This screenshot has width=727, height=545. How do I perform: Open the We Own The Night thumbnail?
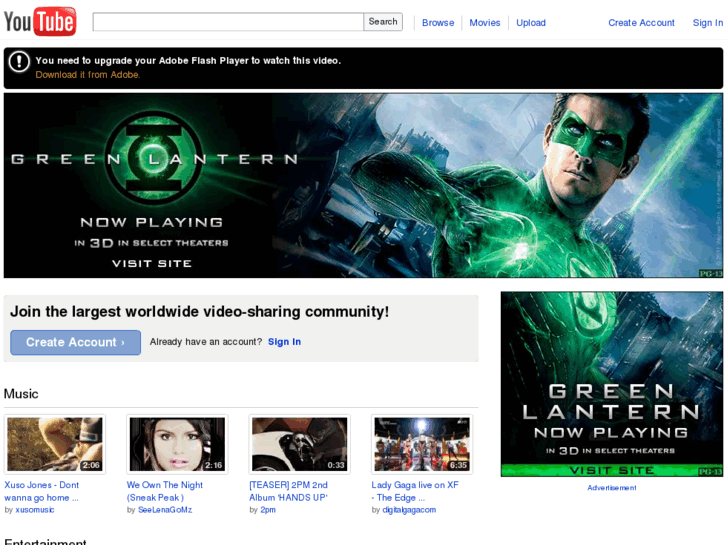pyautogui.click(x=177, y=444)
